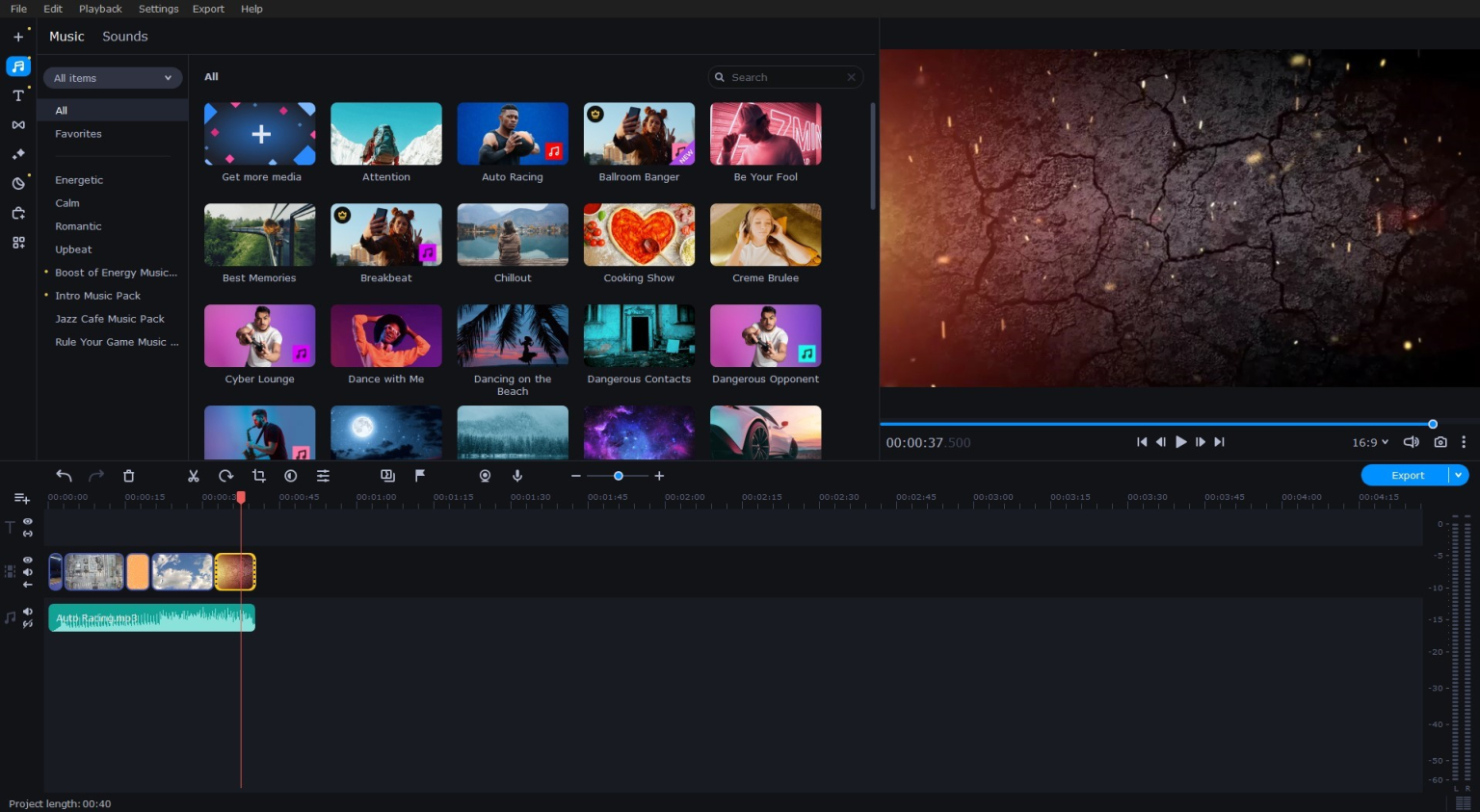The image size is (1480, 812).
Task: Click the Export button
Action: [1406, 475]
